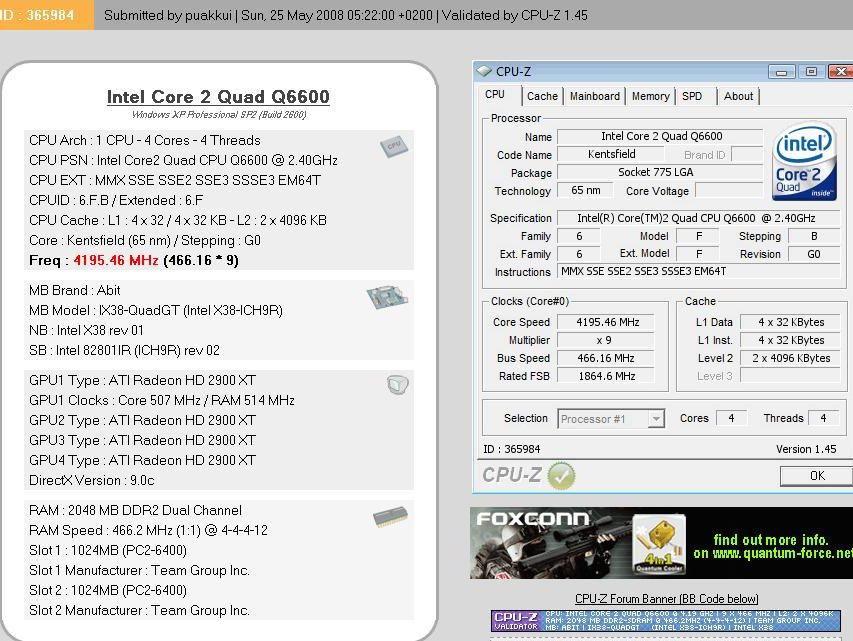853x641 pixels.
Task: Click 'Submitted by puakkui' header text
Action: click(168, 15)
